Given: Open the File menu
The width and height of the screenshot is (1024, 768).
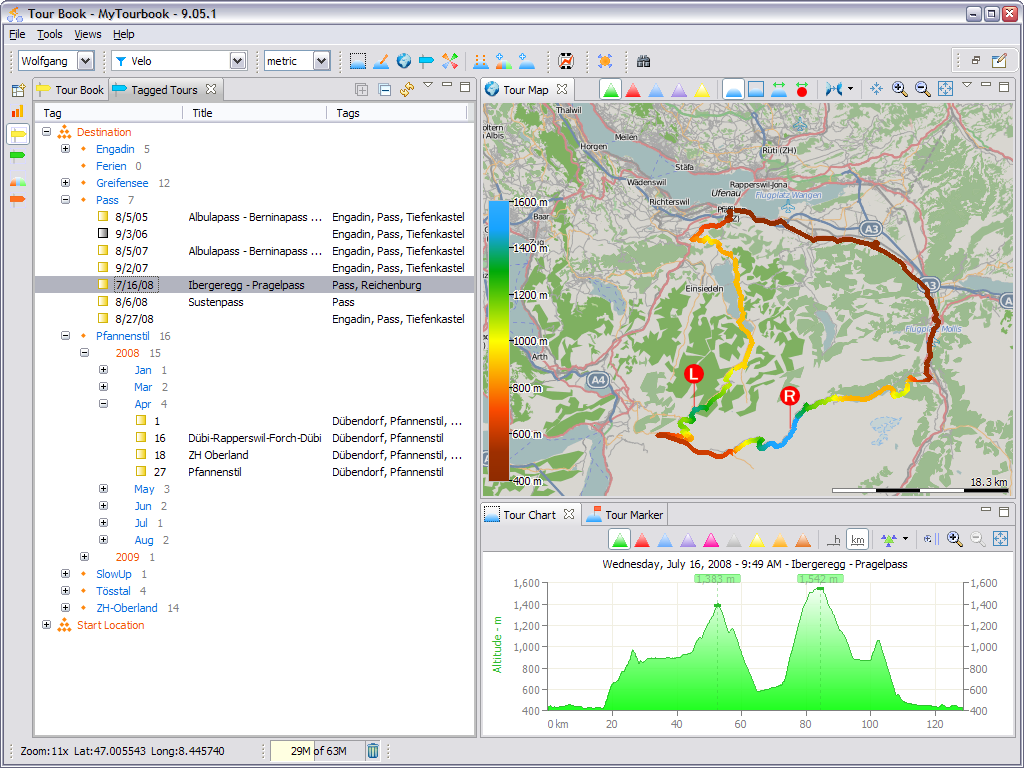Looking at the screenshot, I should [x=17, y=34].
